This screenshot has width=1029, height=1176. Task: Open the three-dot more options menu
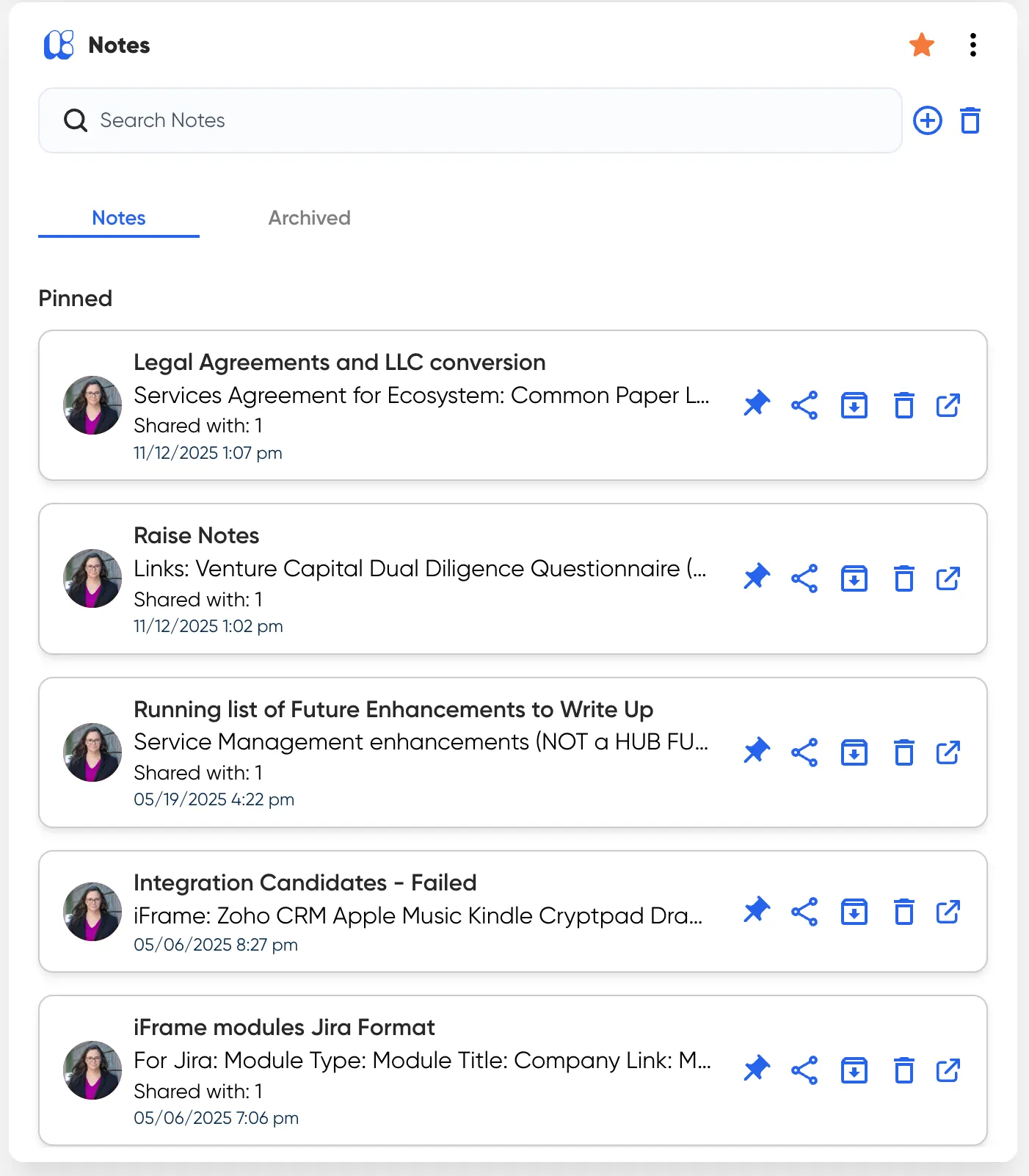click(x=973, y=45)
